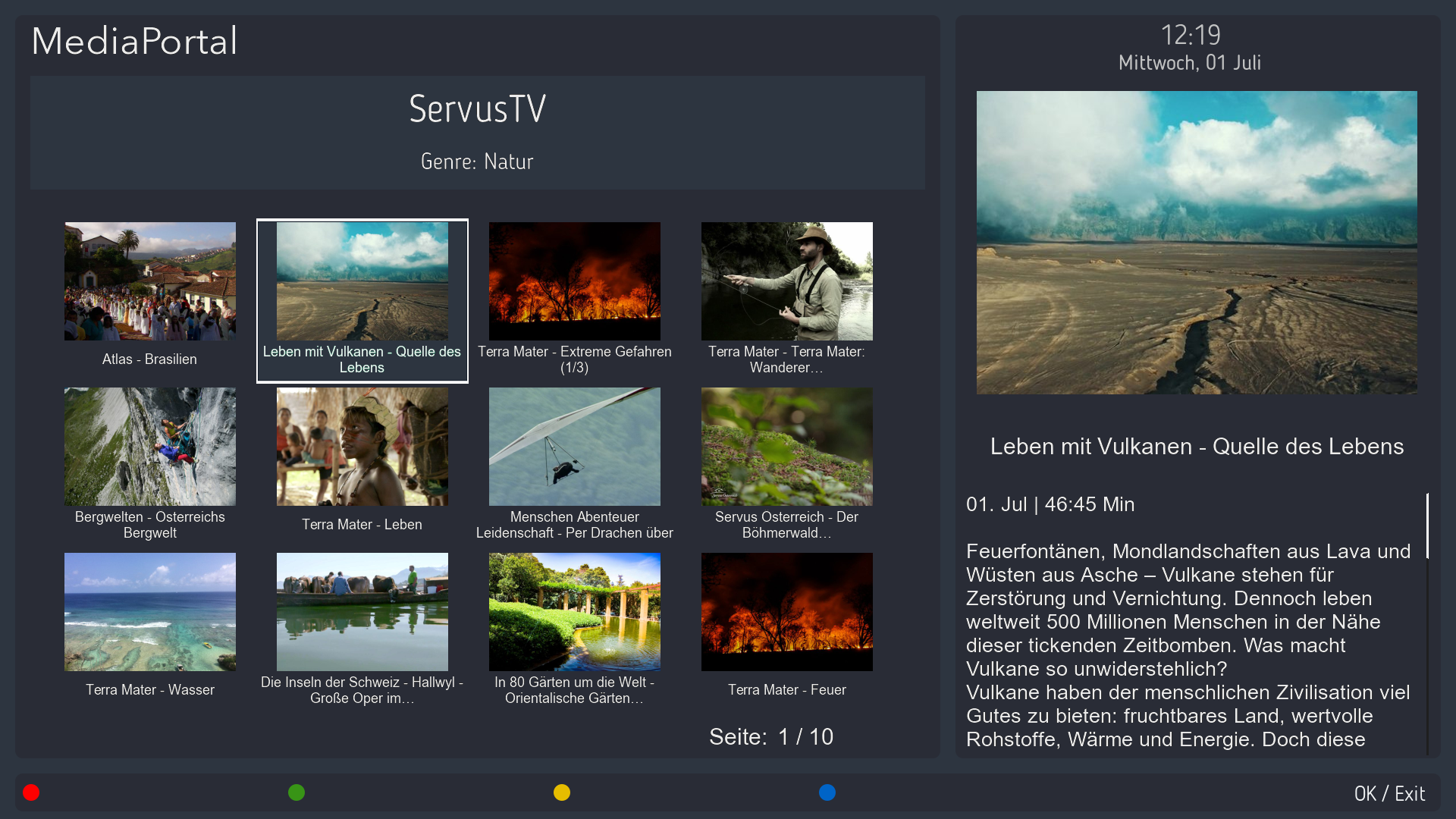Viewport: 1456px width, 819px height.
Task: Open Terra Mater - Extreme Gefahren thumbnail
Action: (575, 281)
